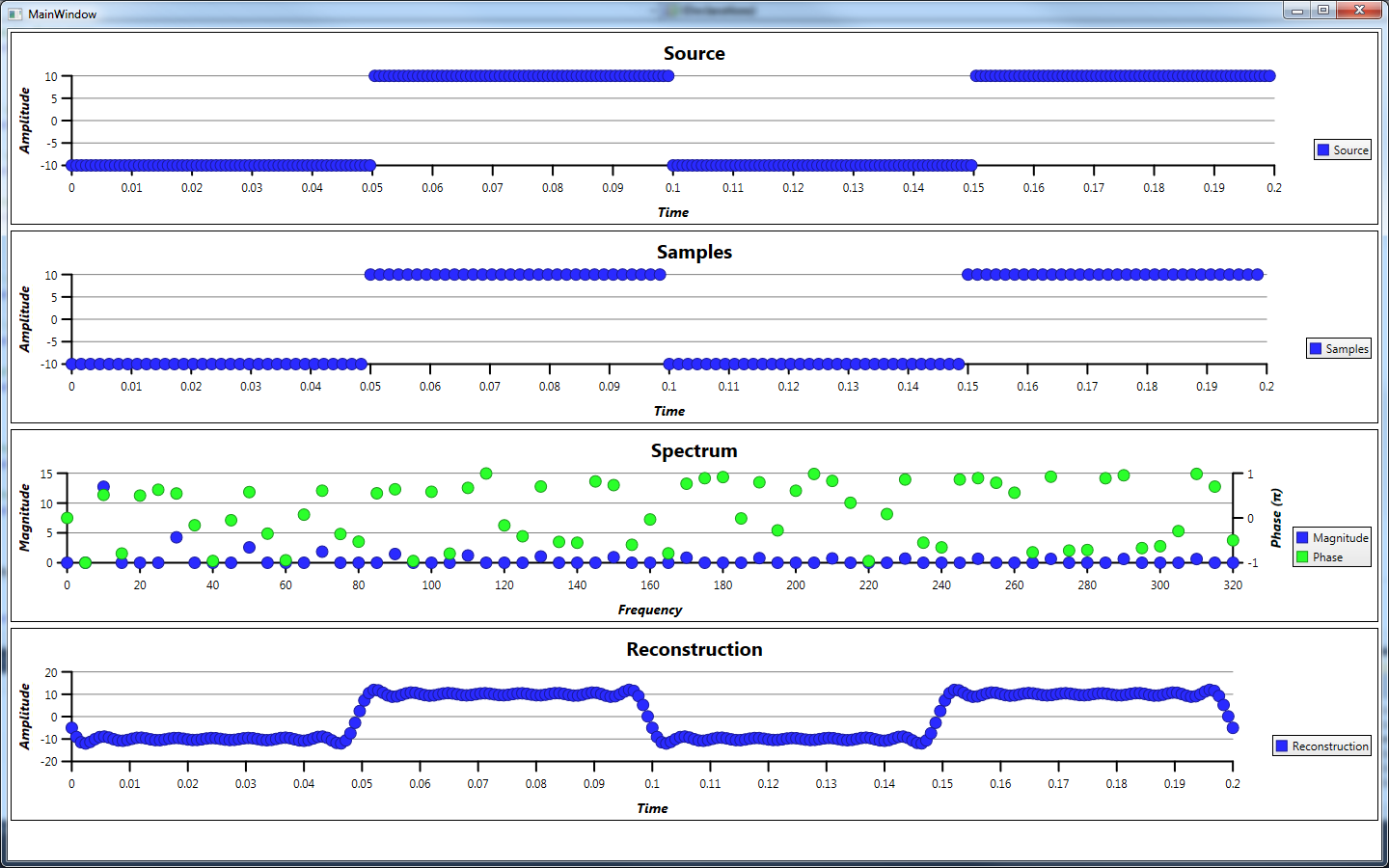Click the Reconstruction chart title
The width and height of the screenshot is (1389, 868).
click(694, 649)
